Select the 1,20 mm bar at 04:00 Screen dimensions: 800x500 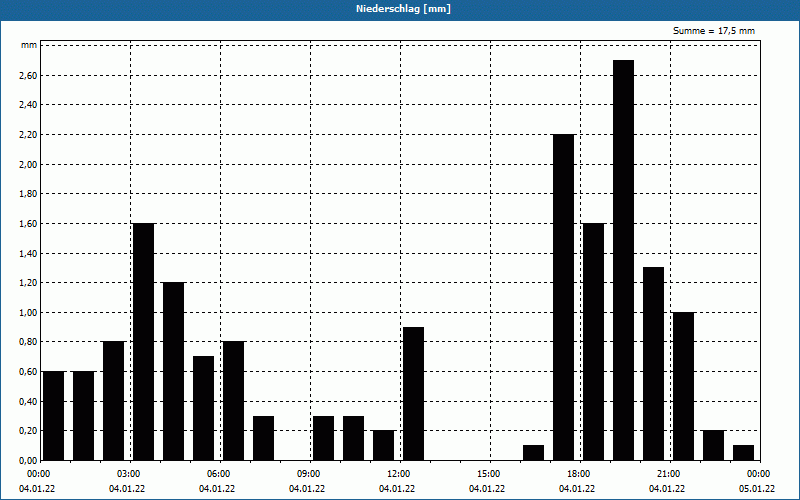point(173,371)
